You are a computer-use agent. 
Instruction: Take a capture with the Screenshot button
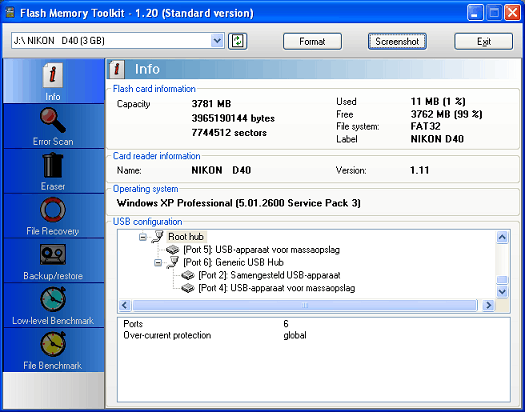point(397,42)
